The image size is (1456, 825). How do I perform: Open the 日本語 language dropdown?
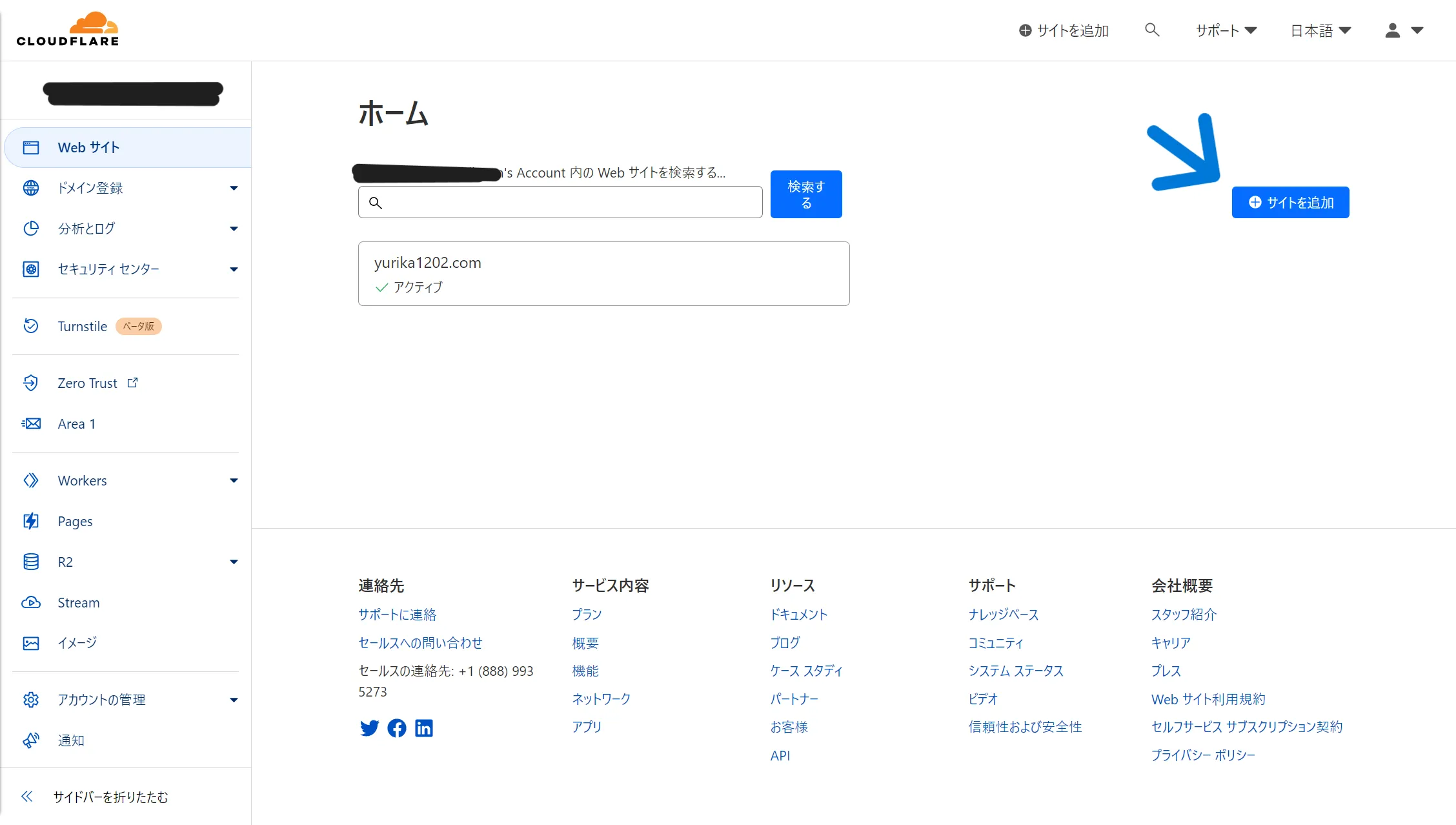pos(1320,30)
